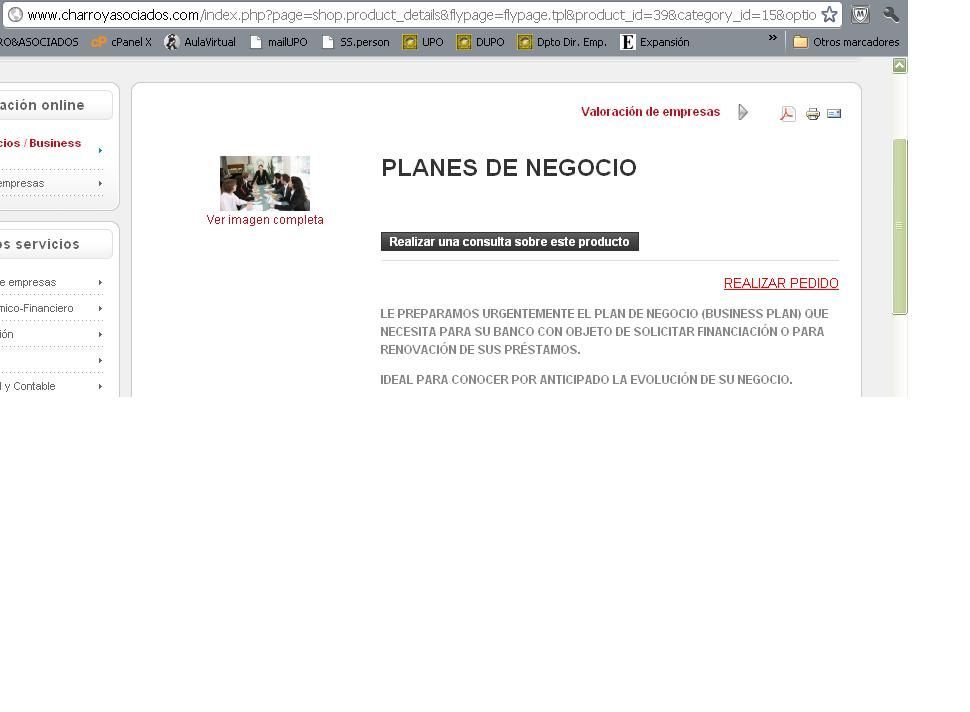Image resolution: width=970 pixels, height=712 pixels.
Task: Open the Ver imagen completa link
Action: pyautogui.click(x=265, y=220)
